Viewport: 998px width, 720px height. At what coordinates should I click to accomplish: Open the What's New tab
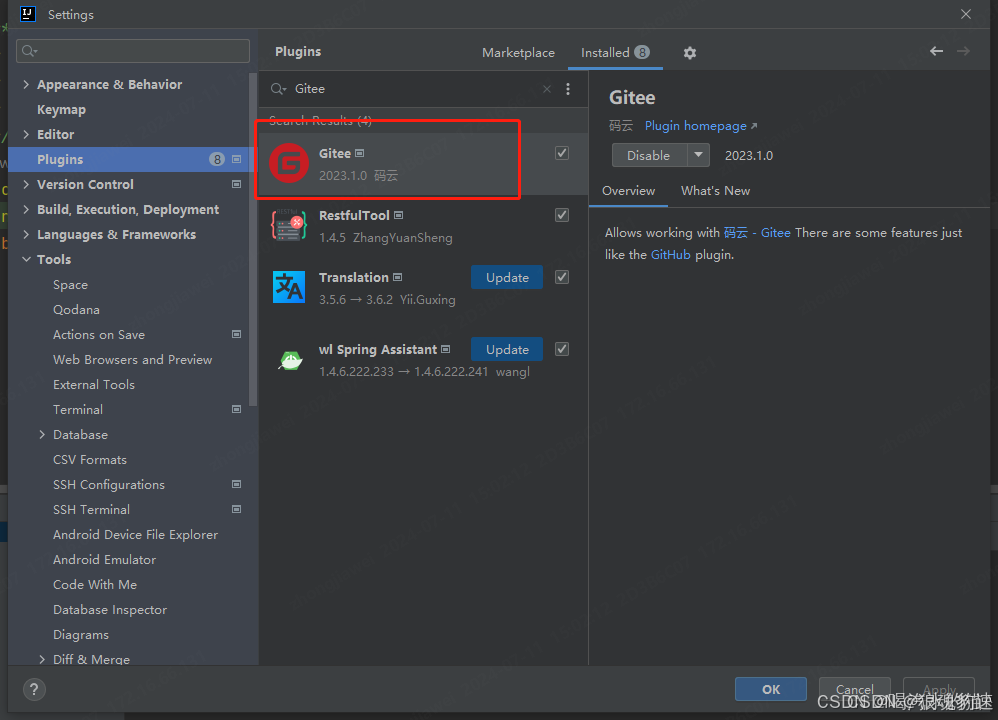pos(715,191)
